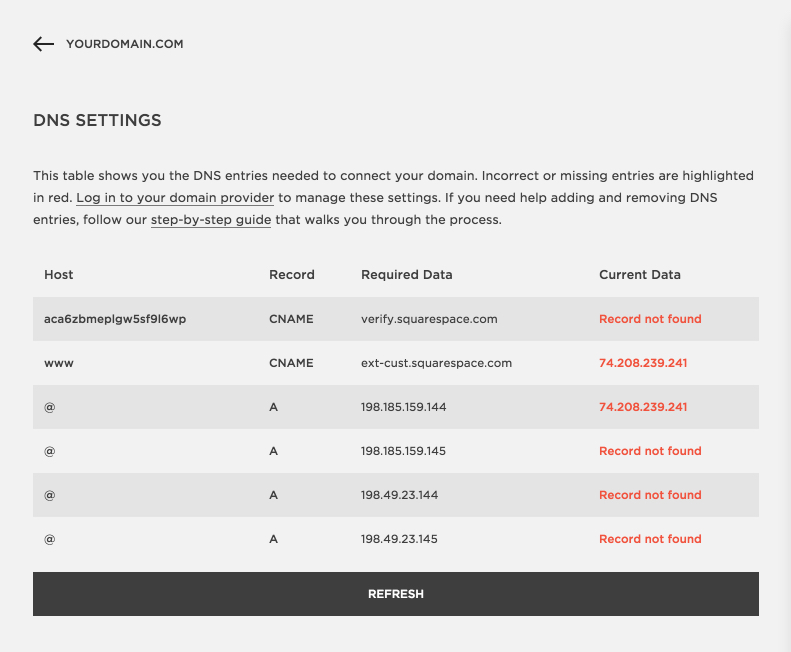791x652 pixels.
Task: Click 'Record not found' in the verify row
Action: tap(650, 319)
